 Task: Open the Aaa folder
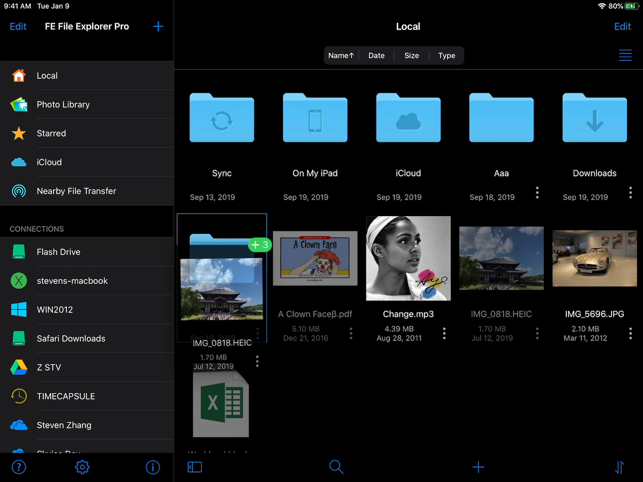(x=502, y=118)
